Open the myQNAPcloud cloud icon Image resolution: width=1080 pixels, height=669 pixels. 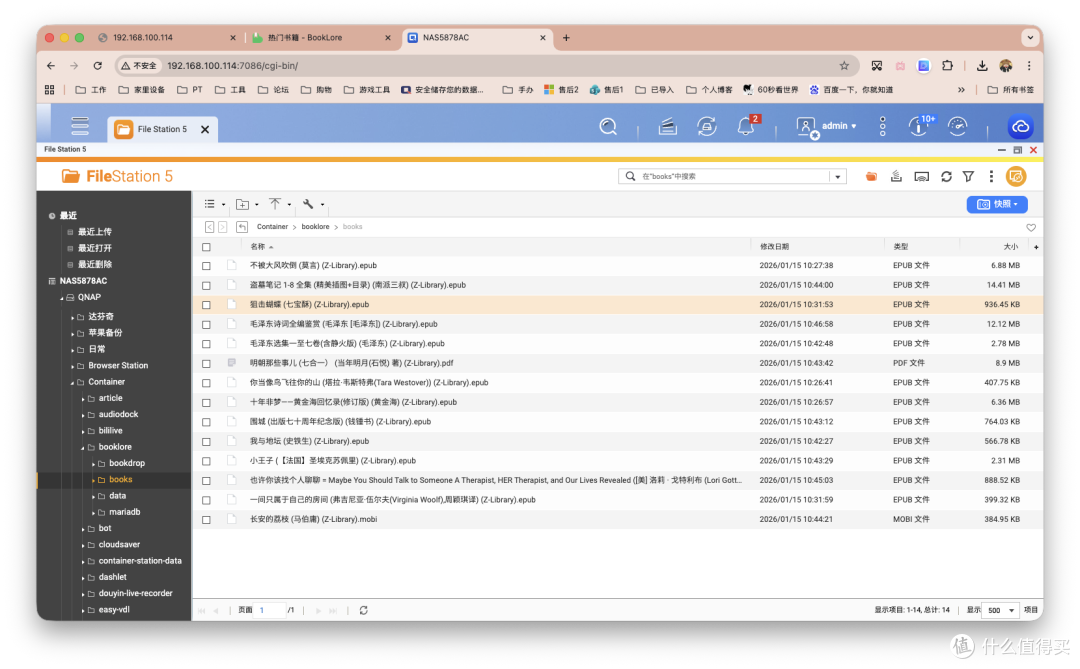[1020, 127]
